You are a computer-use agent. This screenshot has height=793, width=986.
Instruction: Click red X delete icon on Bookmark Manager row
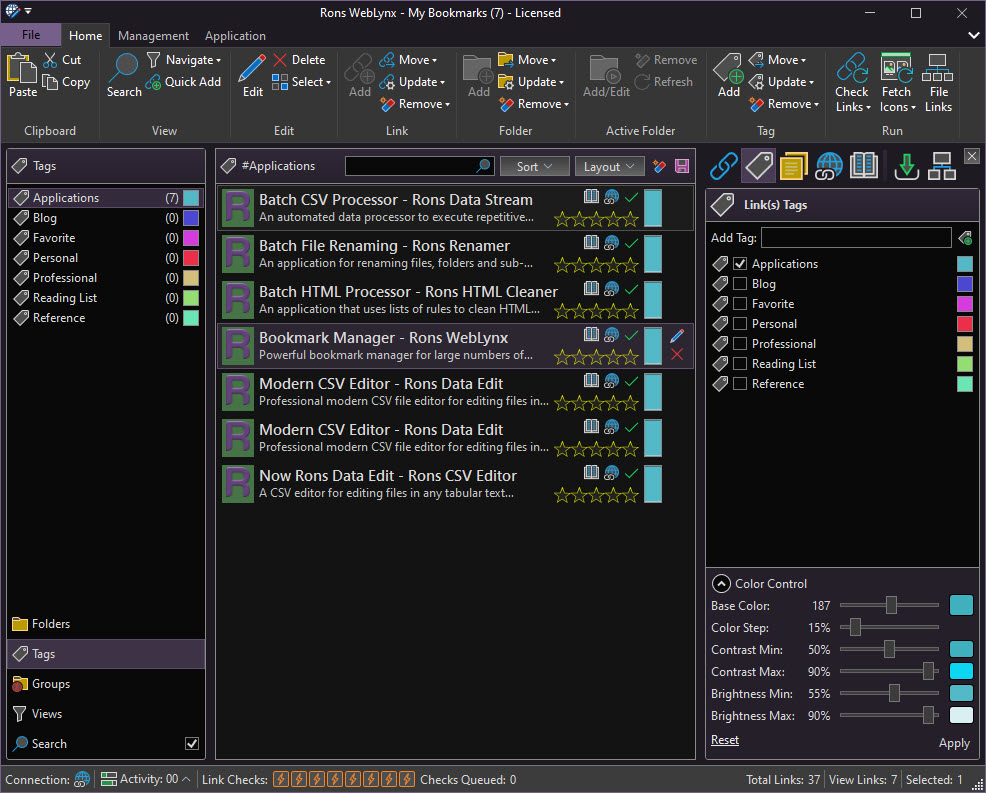coord(677,355)
